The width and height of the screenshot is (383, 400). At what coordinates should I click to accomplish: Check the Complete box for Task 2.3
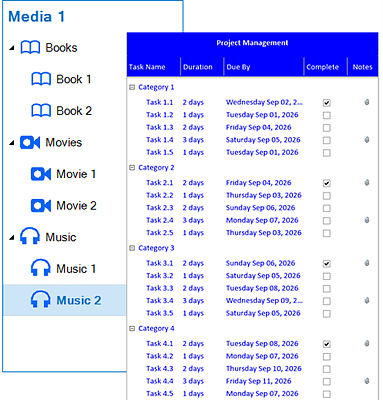[327, 208]
